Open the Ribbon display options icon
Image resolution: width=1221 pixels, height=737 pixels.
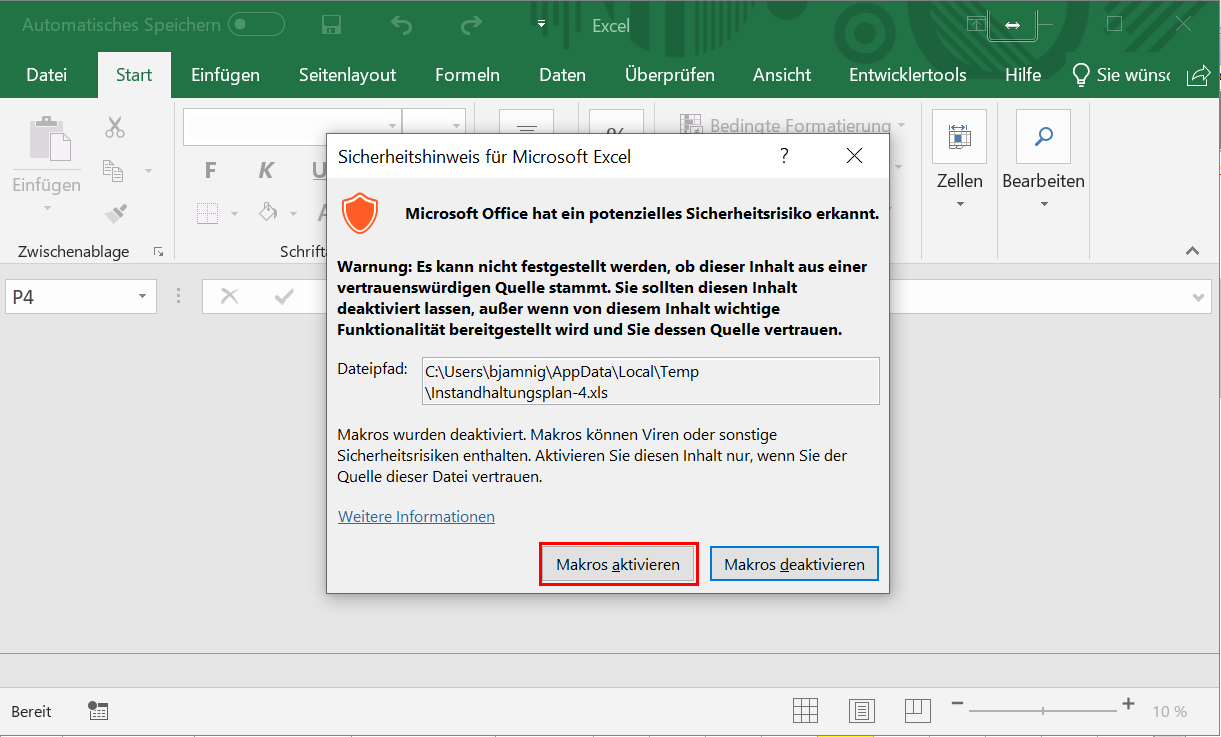point(977,24)
